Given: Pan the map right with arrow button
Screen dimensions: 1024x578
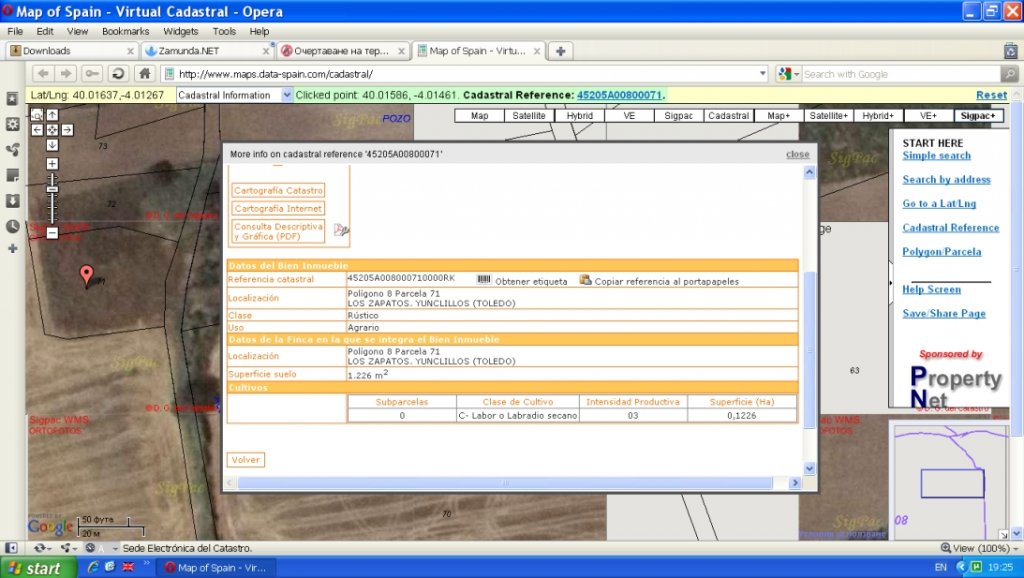Looking at the screenshot, I should pos(67,130).
